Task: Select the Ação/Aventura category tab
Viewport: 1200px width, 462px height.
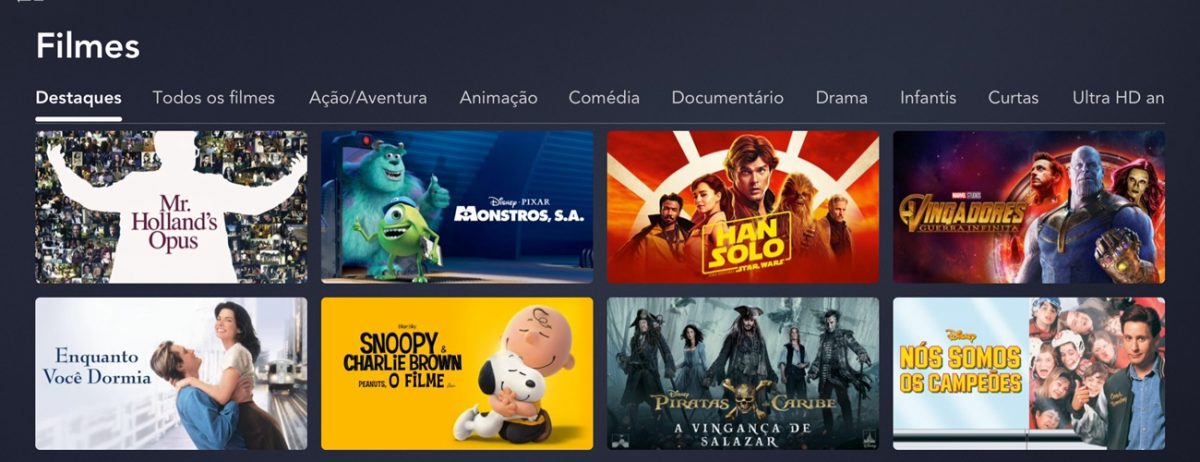Action: click(368, 98)
